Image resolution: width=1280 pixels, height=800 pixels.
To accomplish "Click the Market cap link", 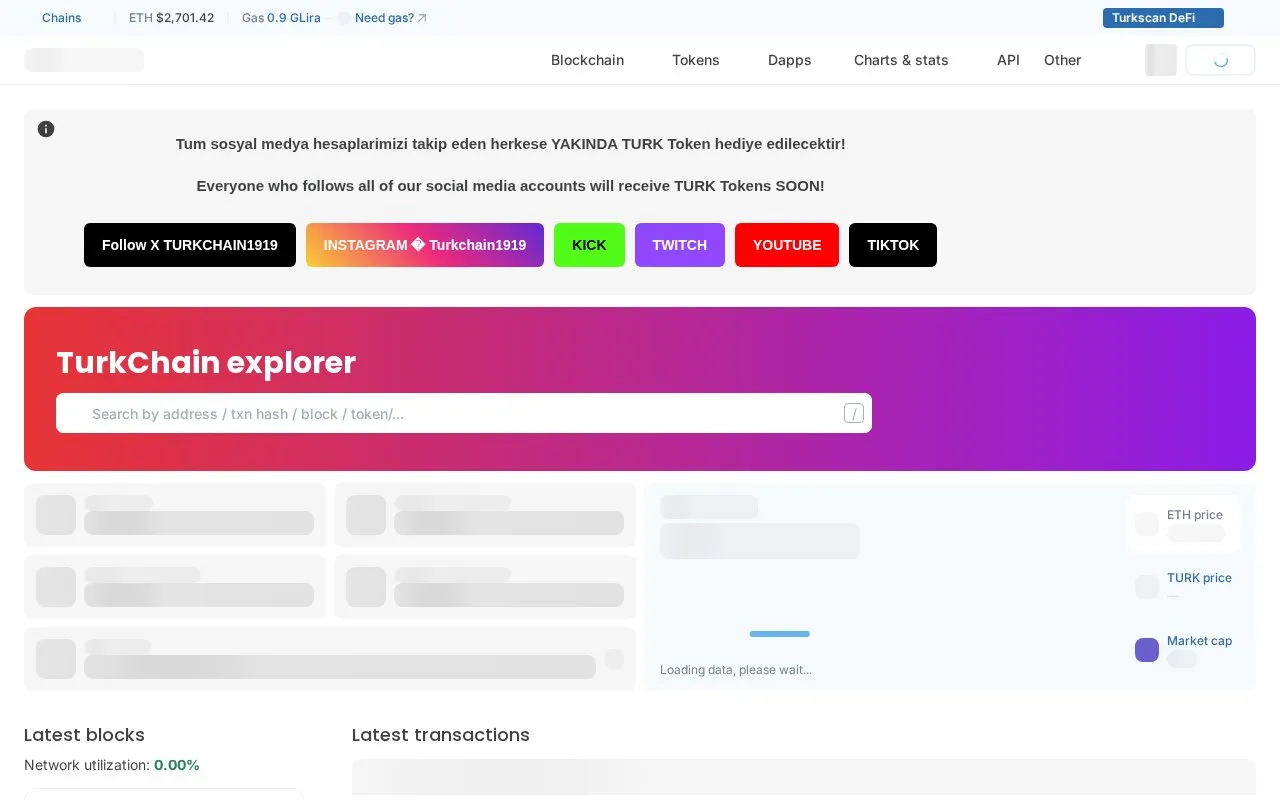I will tap(1199, 641).
